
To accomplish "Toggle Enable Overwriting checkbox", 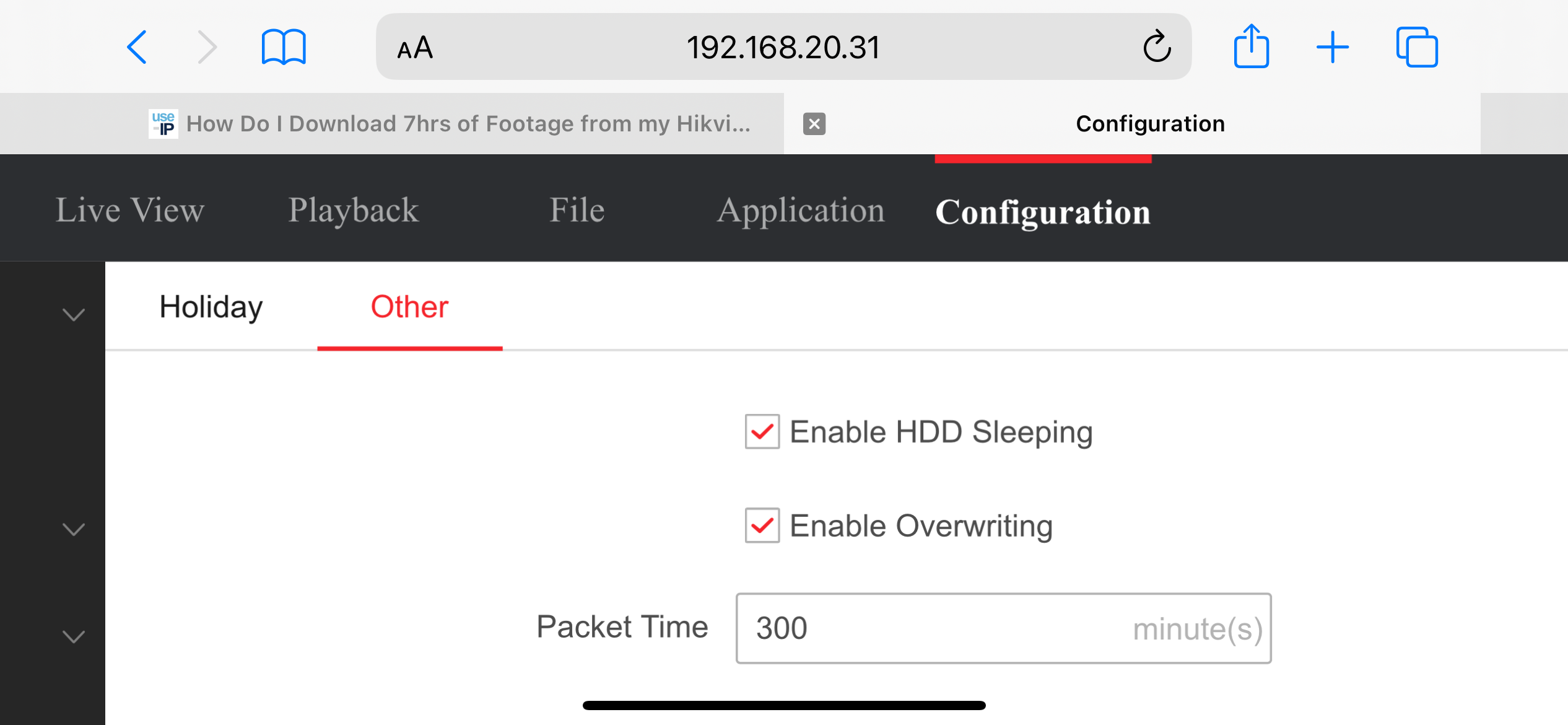I will tap(762, 525).
